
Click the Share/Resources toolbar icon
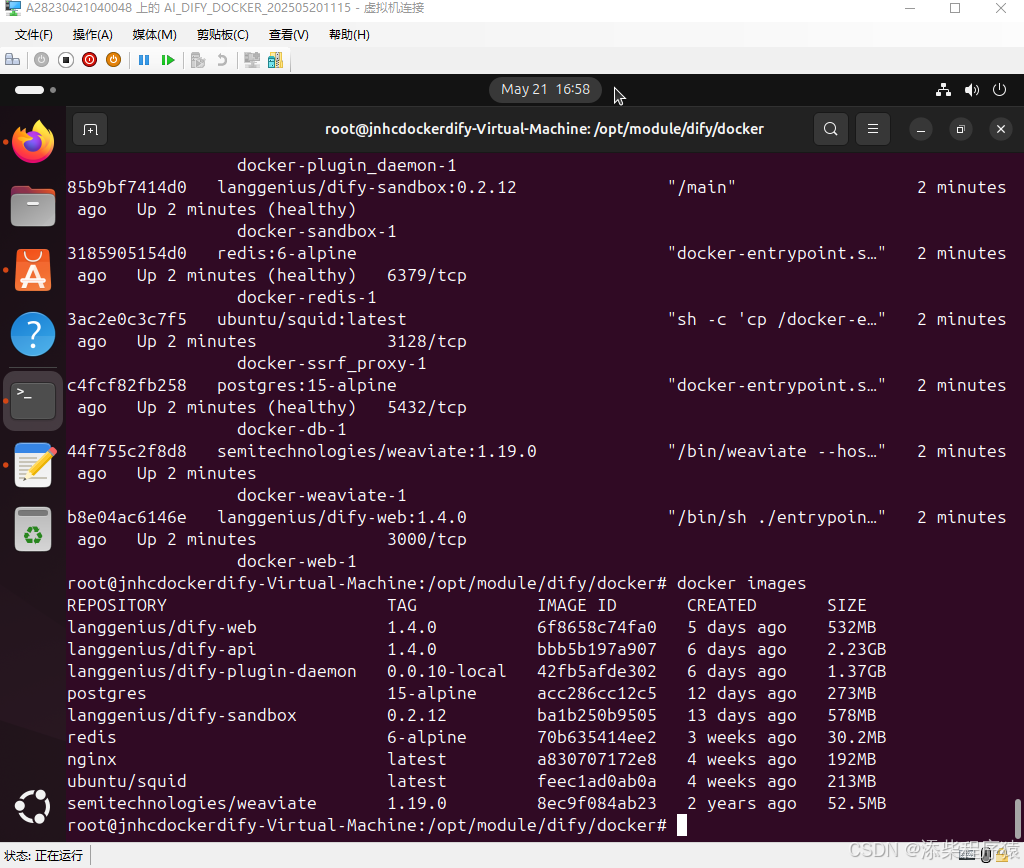pyautogui.click(x=276, y=60)
